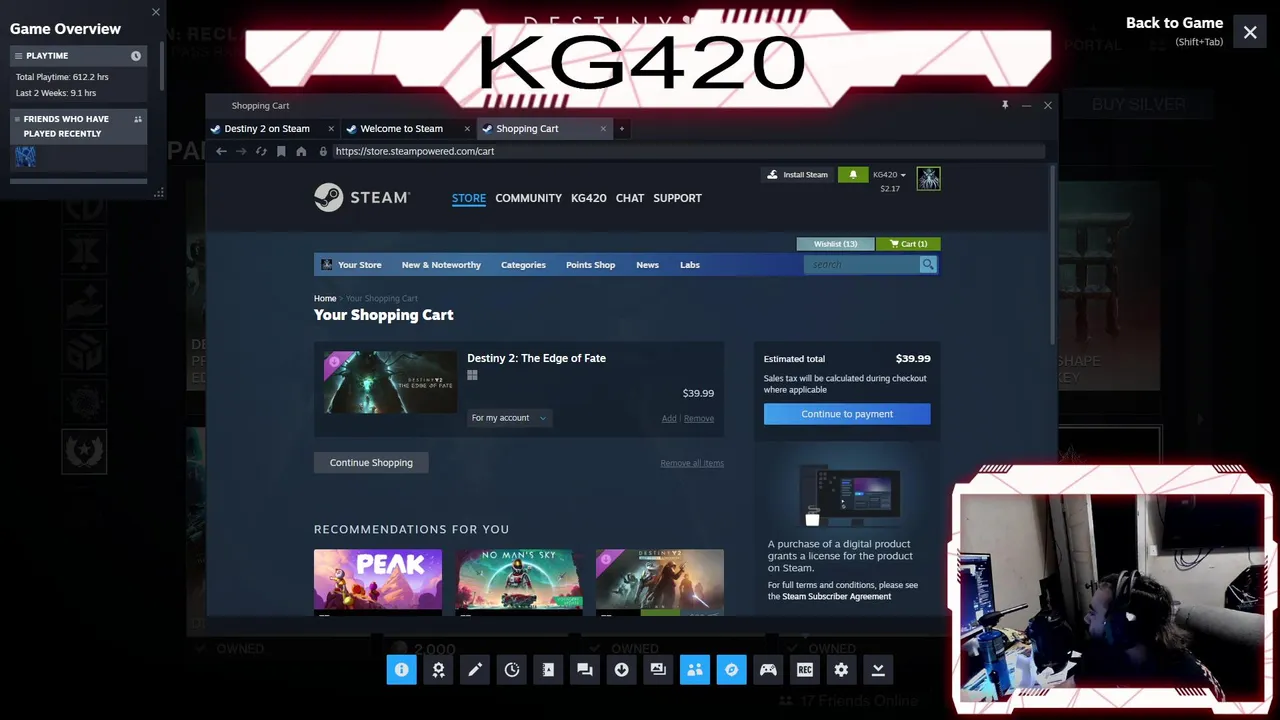Click the profile avatar at top right
The width and height of the screenshot is (1280, 720).
click(928, 178)
